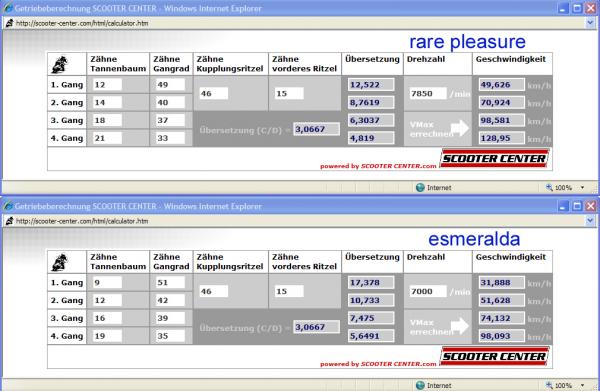Click 4. Gang Gangrad field showing 33
Viewport: 600px width, 391px height.
(170, 138)
